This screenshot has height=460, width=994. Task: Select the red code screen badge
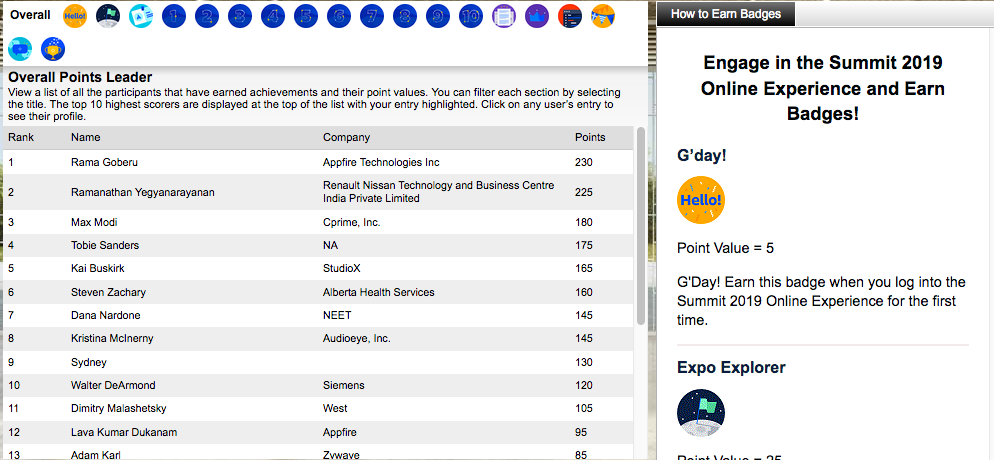click(x=570, y=16)
